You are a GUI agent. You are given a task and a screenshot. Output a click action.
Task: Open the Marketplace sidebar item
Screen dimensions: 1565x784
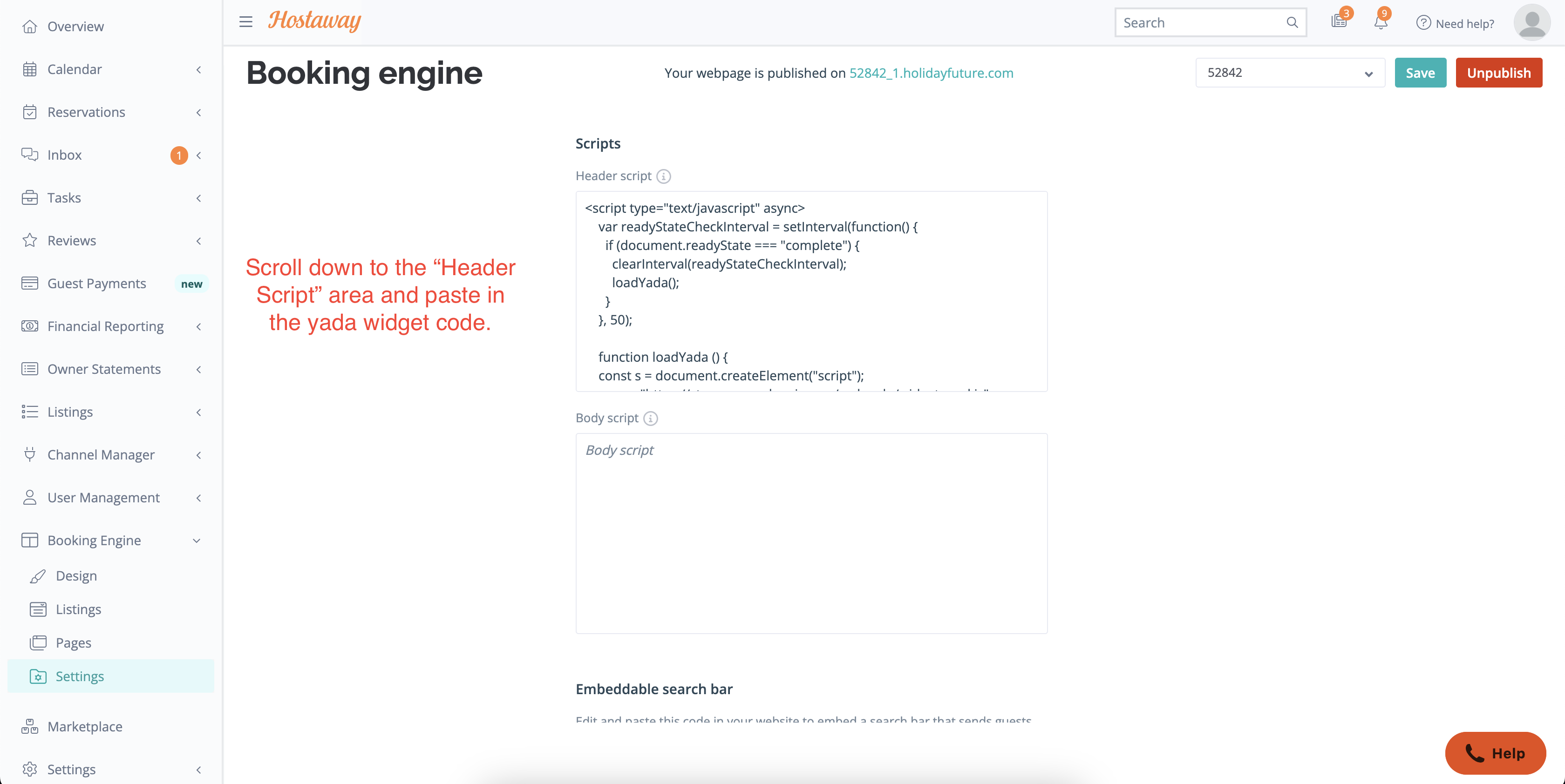click(84, 726)
